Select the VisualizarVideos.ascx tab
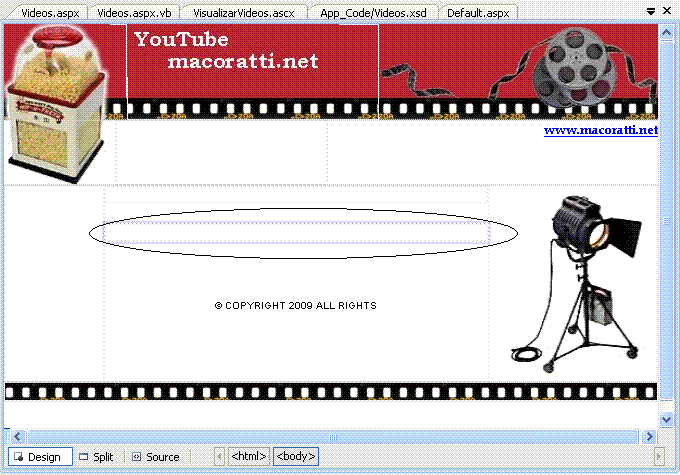The width and height of the screenshot is (680, 475). (x=243, y=13)
